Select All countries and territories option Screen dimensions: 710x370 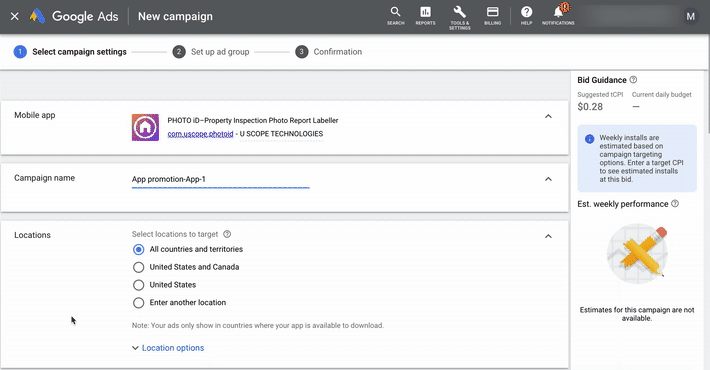pos(139,250)
